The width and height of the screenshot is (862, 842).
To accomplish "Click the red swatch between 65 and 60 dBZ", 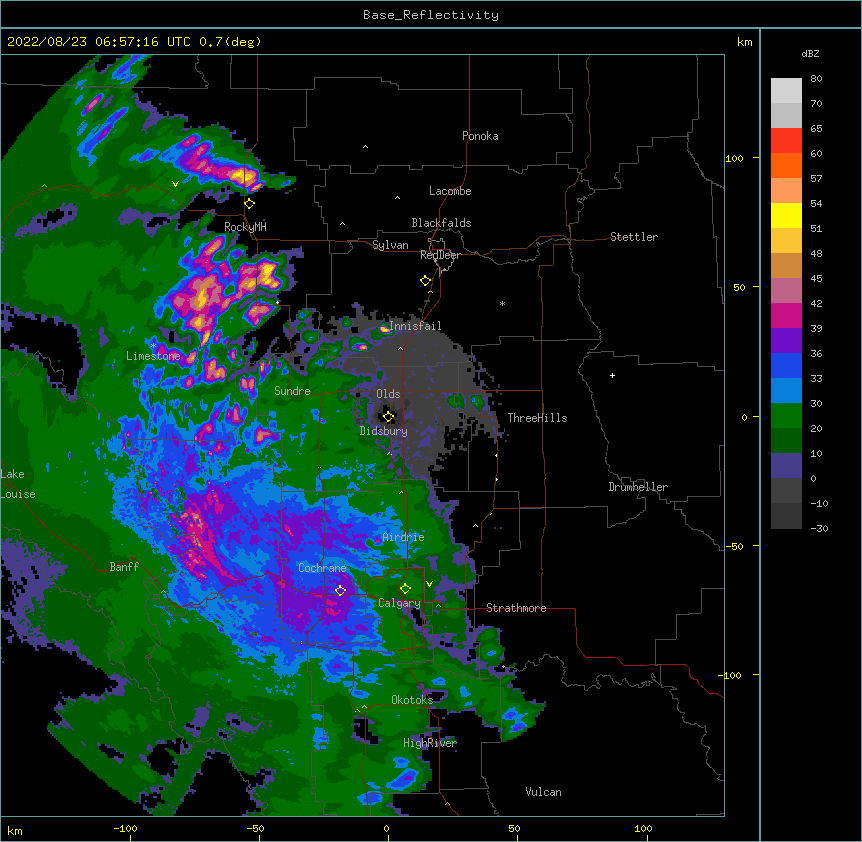I will click(786, 141).
